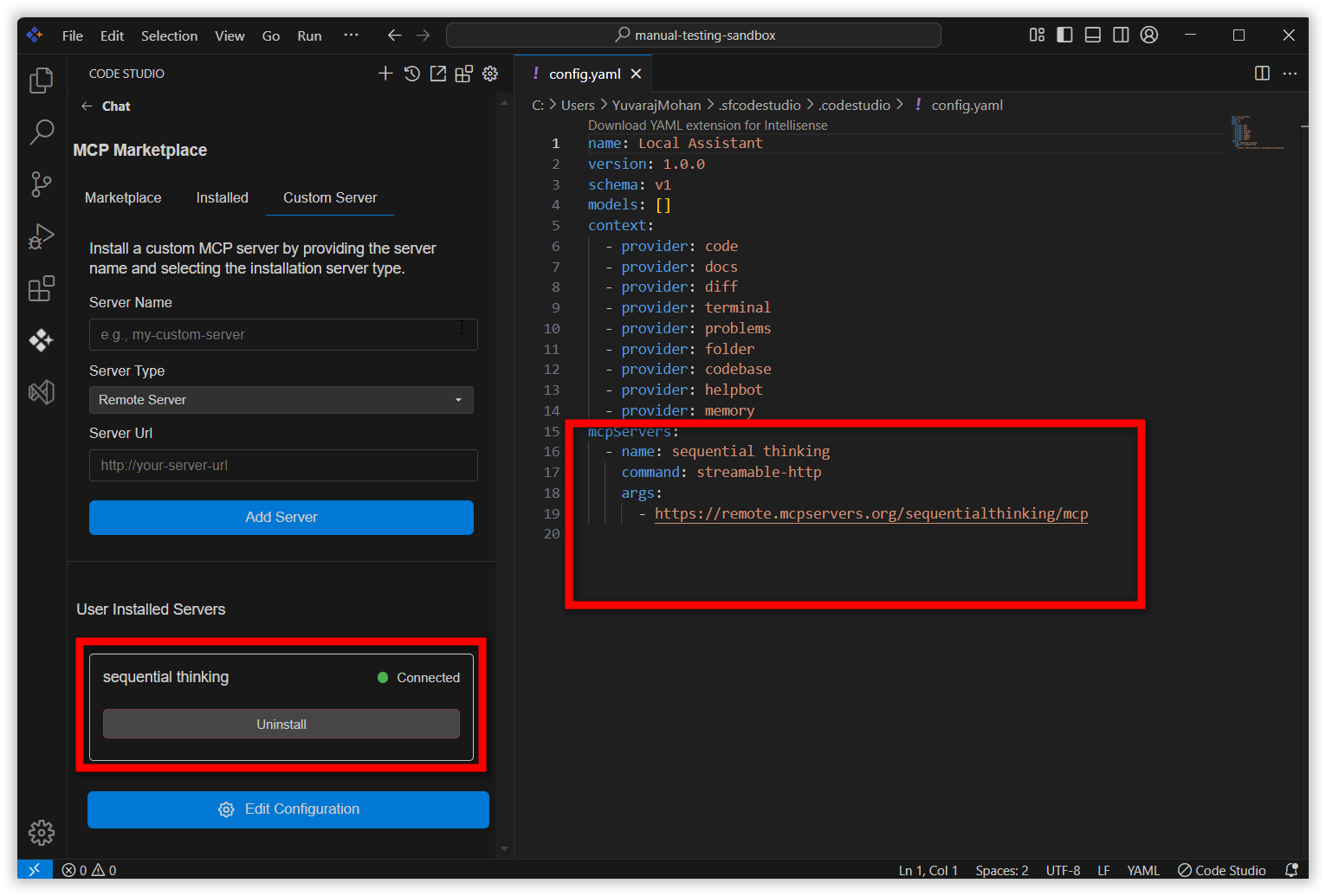This screenshot has width=1326, height=896.
Task: Open editor More Actions ellipsis
Action: [x=1290, y=74]
